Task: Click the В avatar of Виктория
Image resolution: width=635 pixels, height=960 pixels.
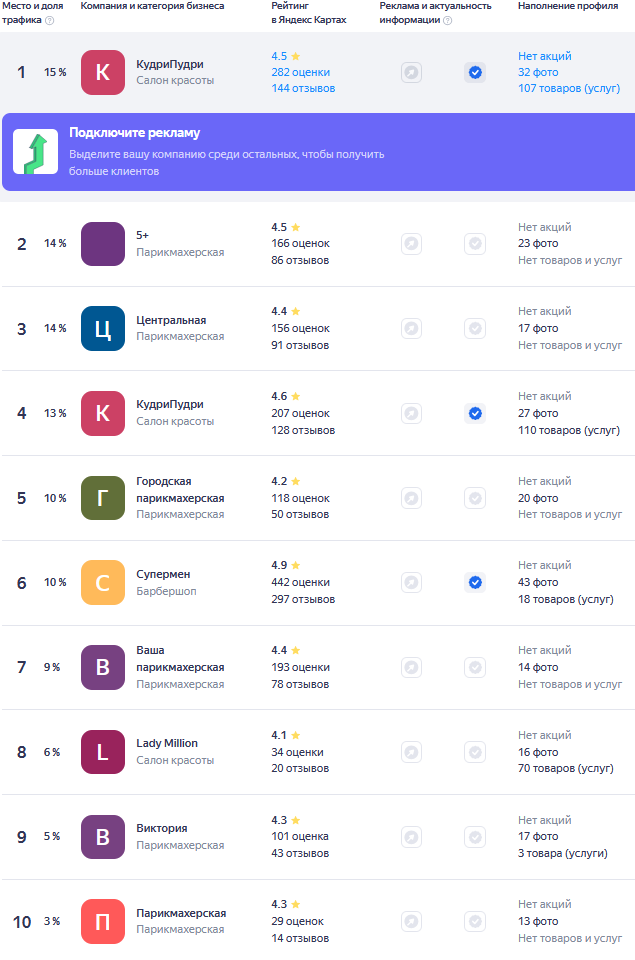Action: tap(103, 837)
